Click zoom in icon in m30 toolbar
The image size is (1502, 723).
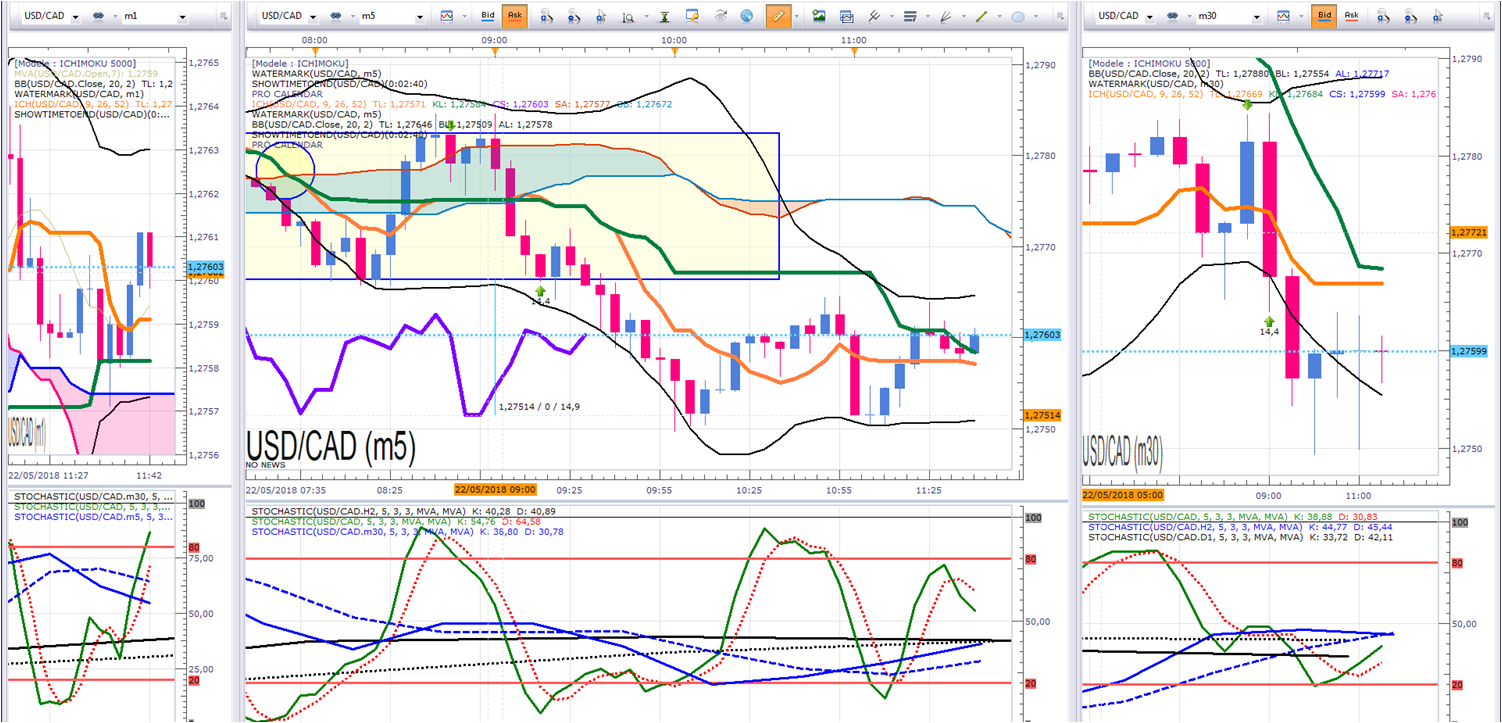1384,16
